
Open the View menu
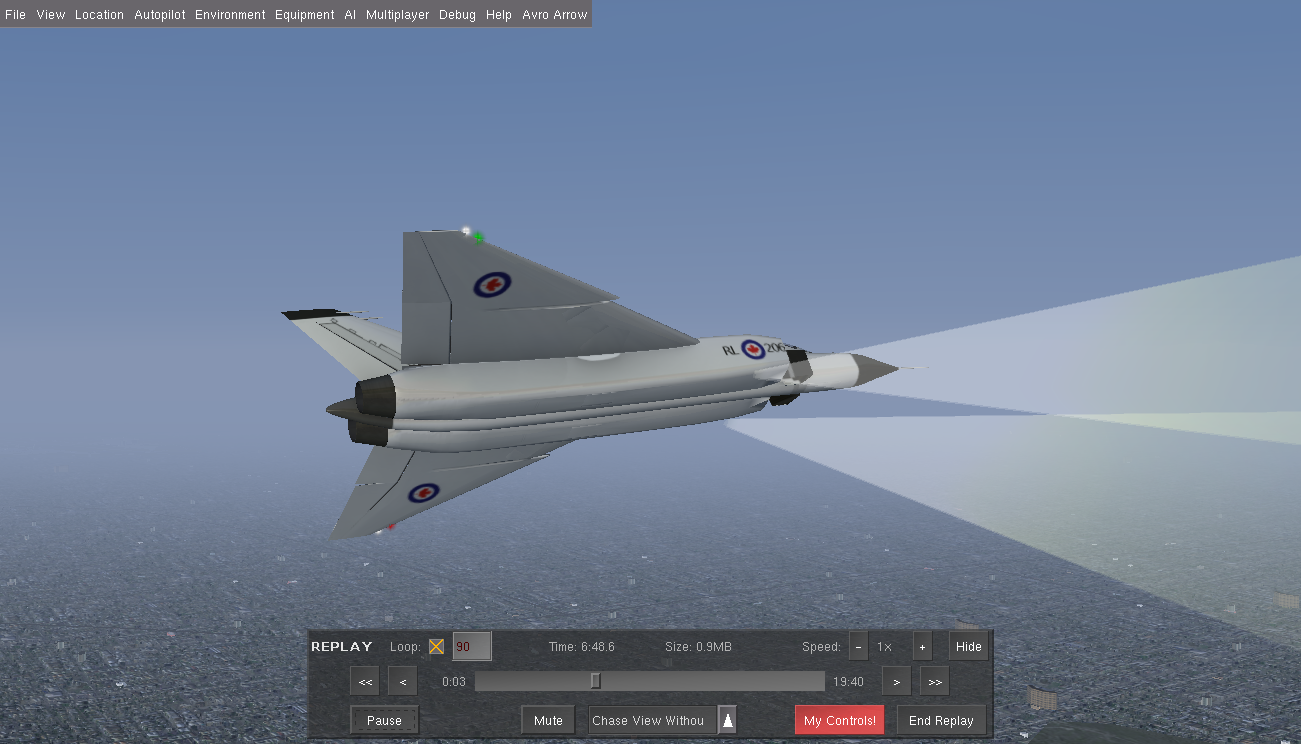51,15
